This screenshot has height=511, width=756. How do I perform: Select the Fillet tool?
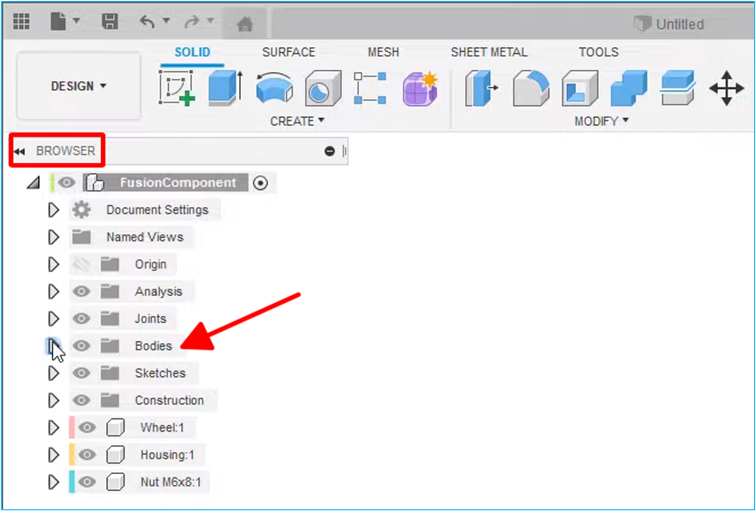531,88
